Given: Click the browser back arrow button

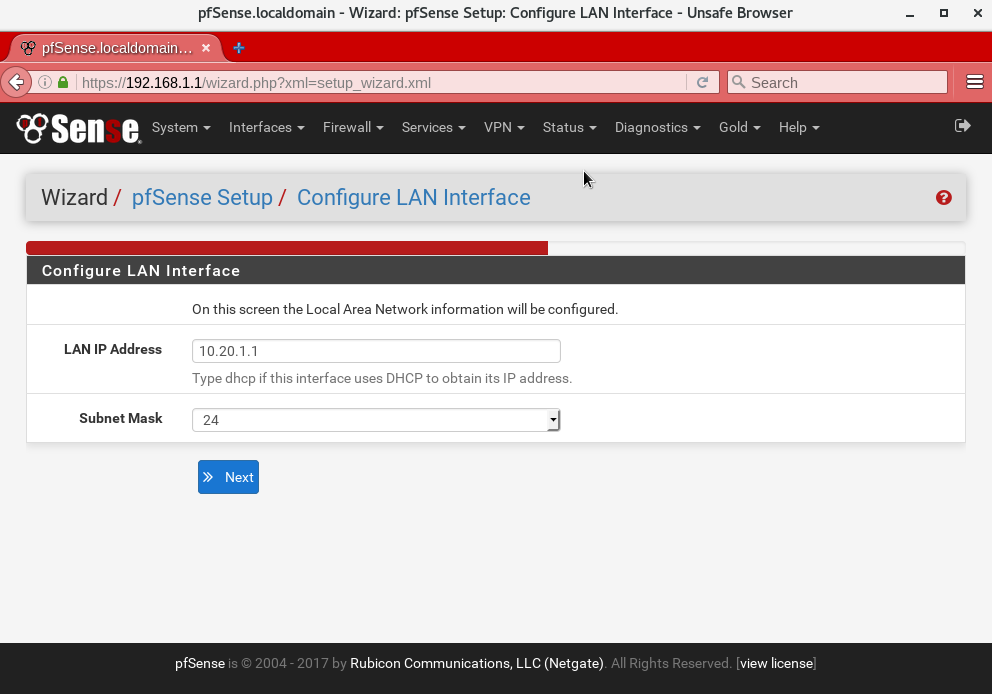Looking at the screenshot, I should 16,82.
